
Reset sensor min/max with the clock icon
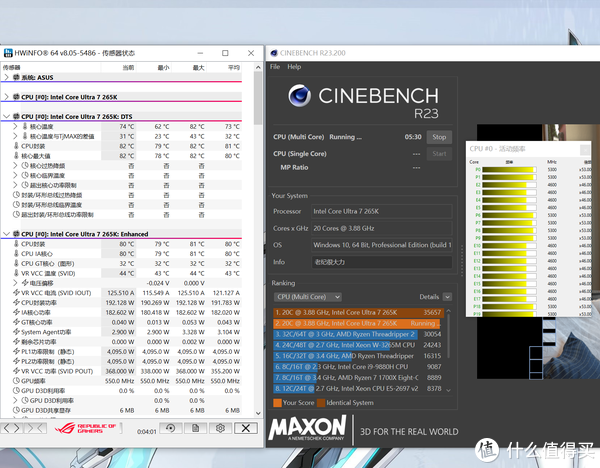[x=171, y=428]
